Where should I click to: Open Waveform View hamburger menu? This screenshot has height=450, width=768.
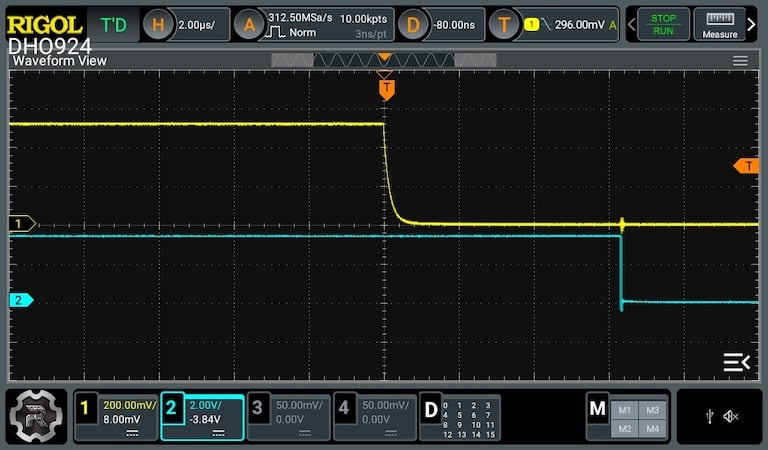coord(740,61)
